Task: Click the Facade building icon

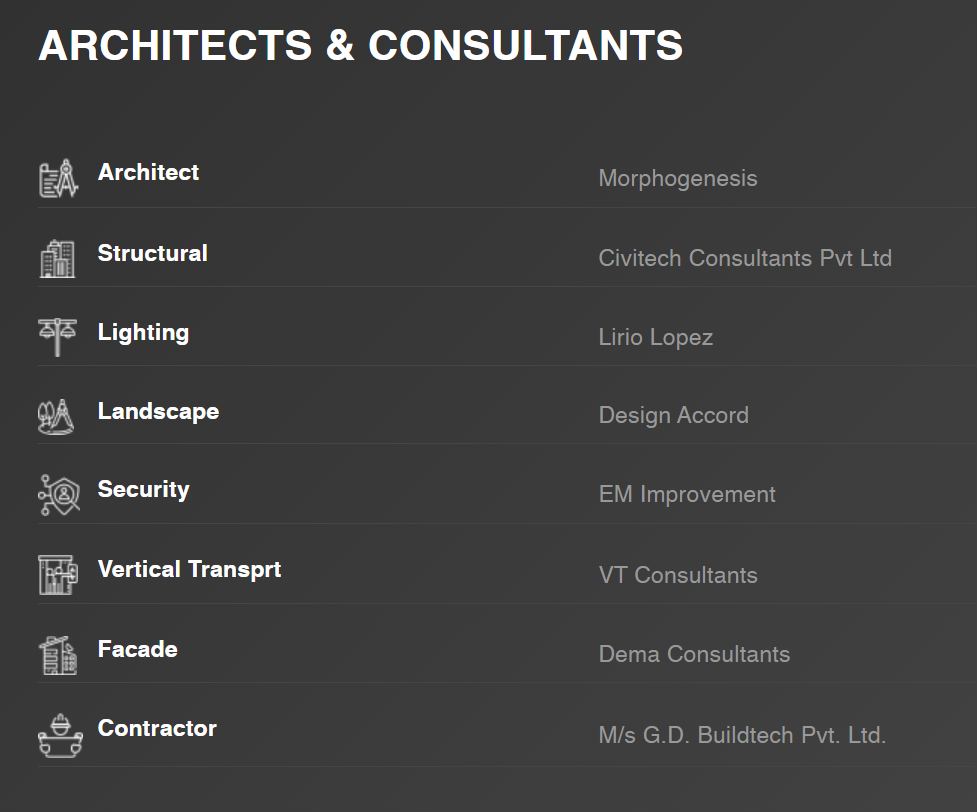Action: 58,656
